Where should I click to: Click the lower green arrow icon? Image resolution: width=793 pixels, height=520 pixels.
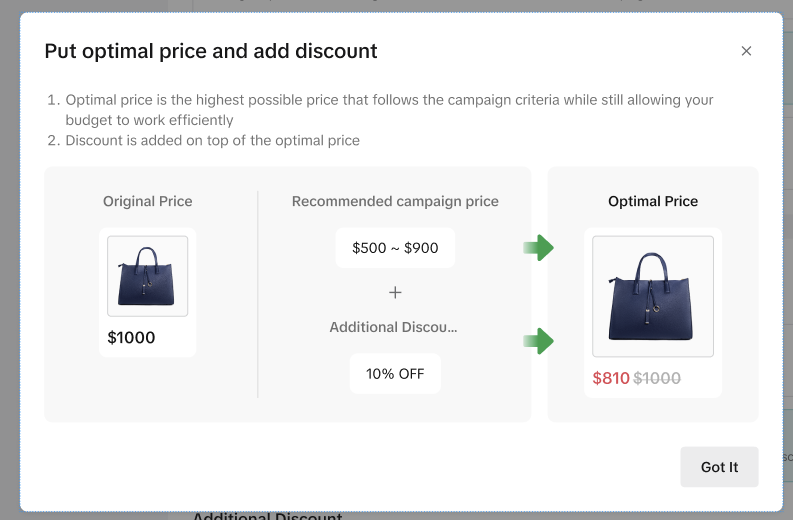(x=539, y=341)
